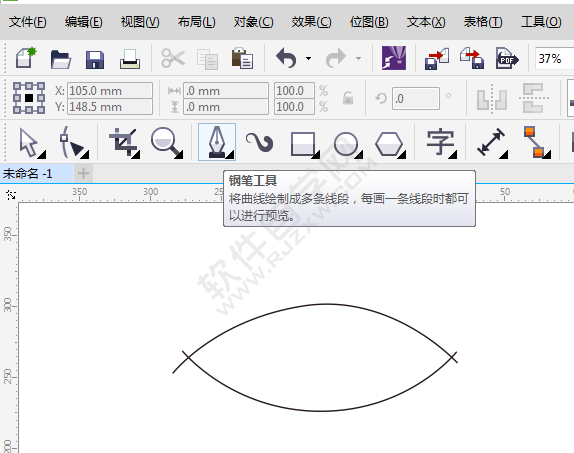
Task: Click the mirror horizontally icon
Action: (x=492, y=98)
